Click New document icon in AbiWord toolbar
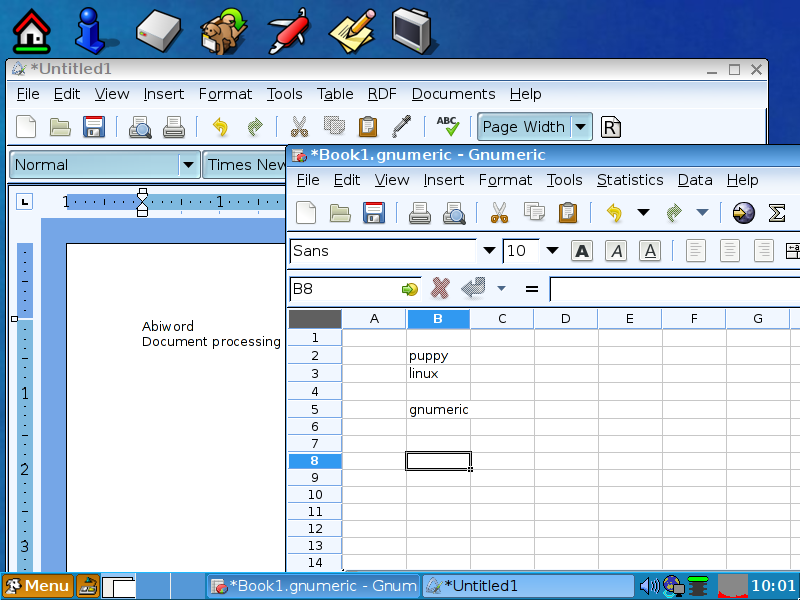This screenshot has height=600, width=800. (26, 127)
